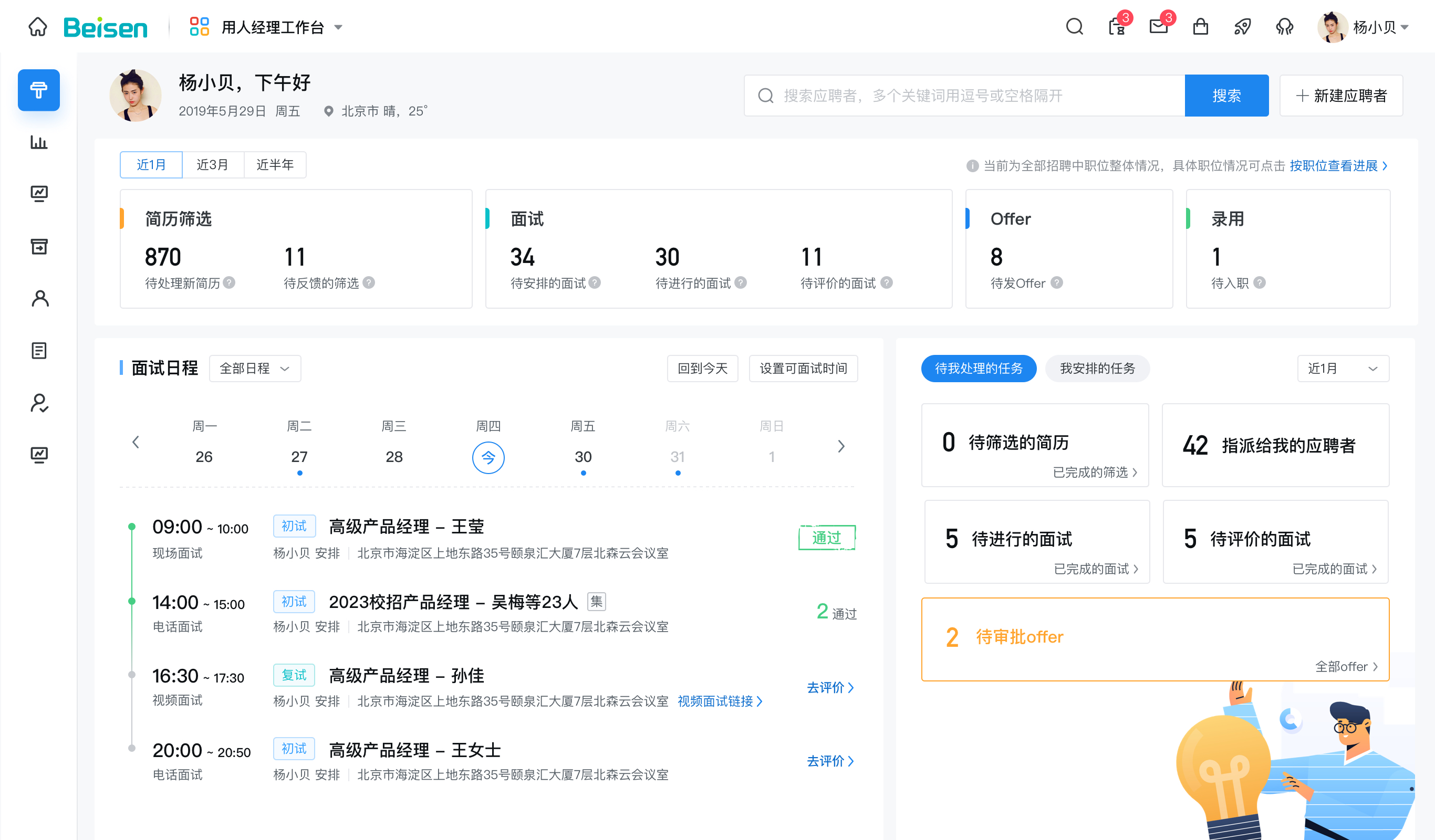
Task: Click the blue 搜索 button
Action: pyautogui.click(x=1226, y=96)
